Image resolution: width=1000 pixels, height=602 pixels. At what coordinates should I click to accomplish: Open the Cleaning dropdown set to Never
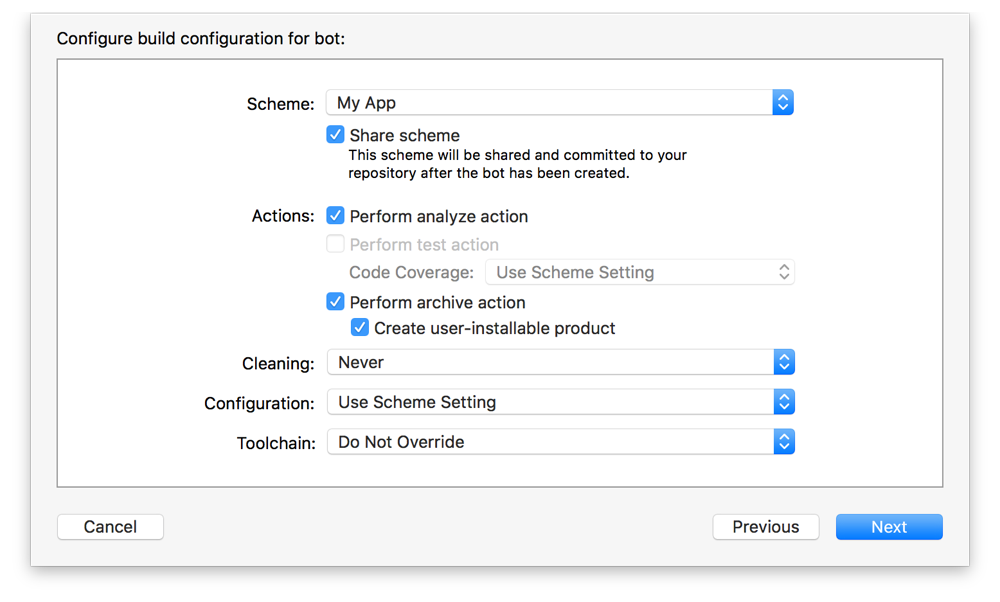(550, 362)
